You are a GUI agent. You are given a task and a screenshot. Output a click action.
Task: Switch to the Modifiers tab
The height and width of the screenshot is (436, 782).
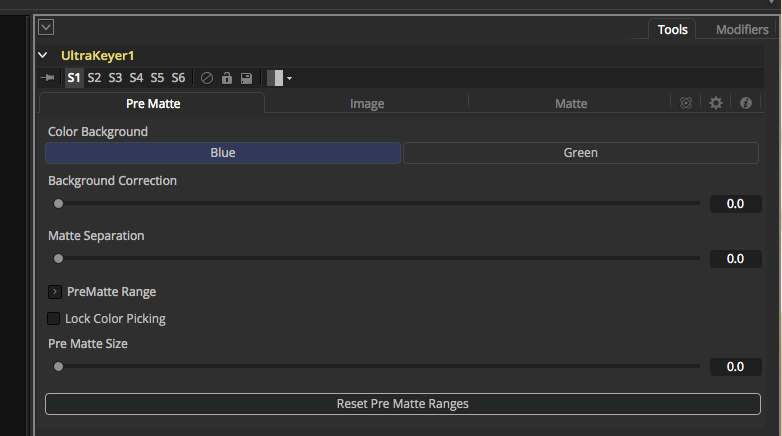click(741, 29)
